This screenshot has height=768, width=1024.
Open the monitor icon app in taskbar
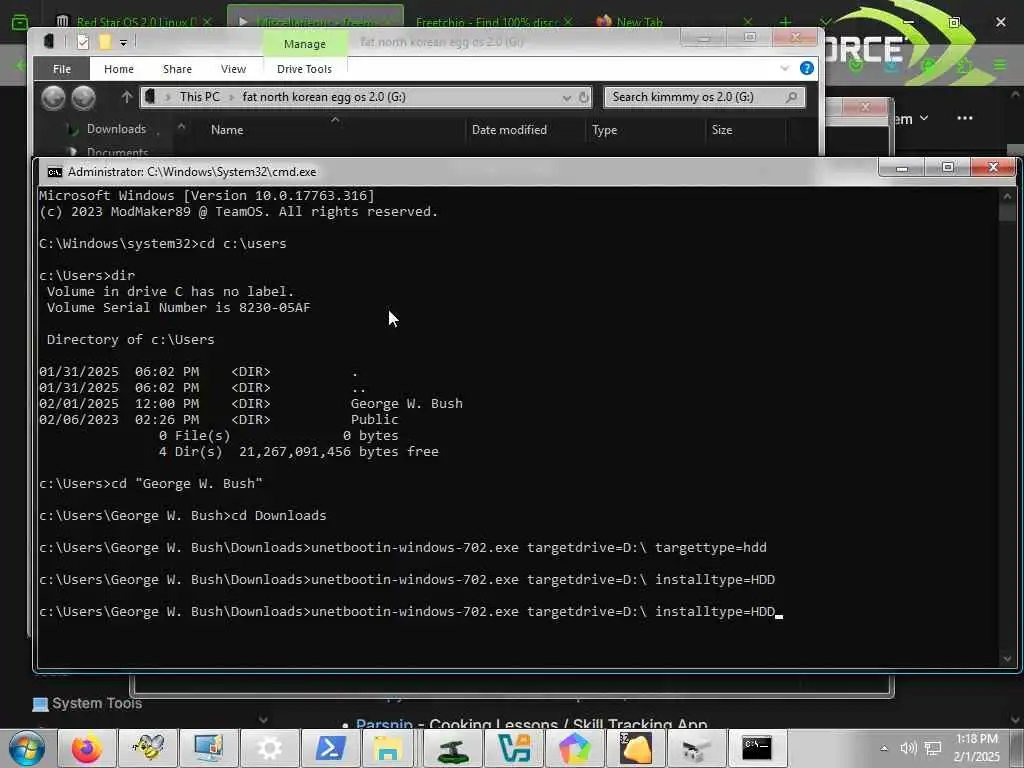[209, 748]
